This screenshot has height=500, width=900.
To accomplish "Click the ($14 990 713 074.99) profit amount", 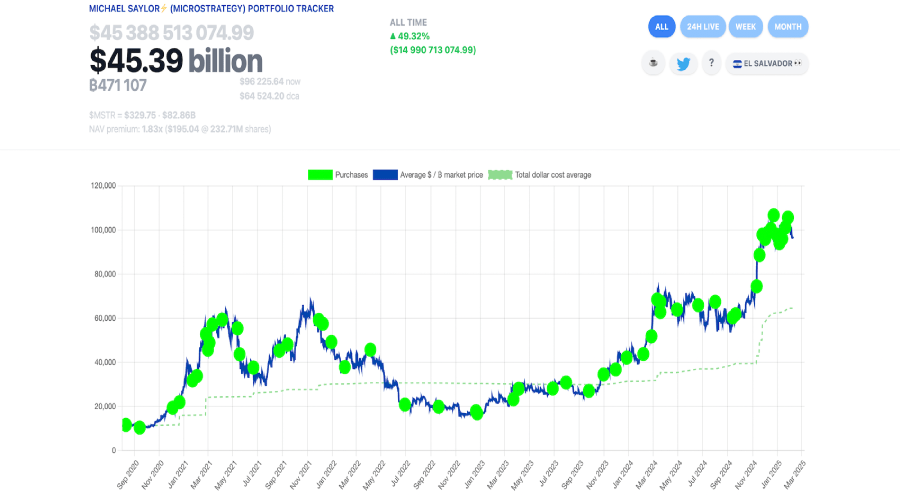I will click(433, 50).
